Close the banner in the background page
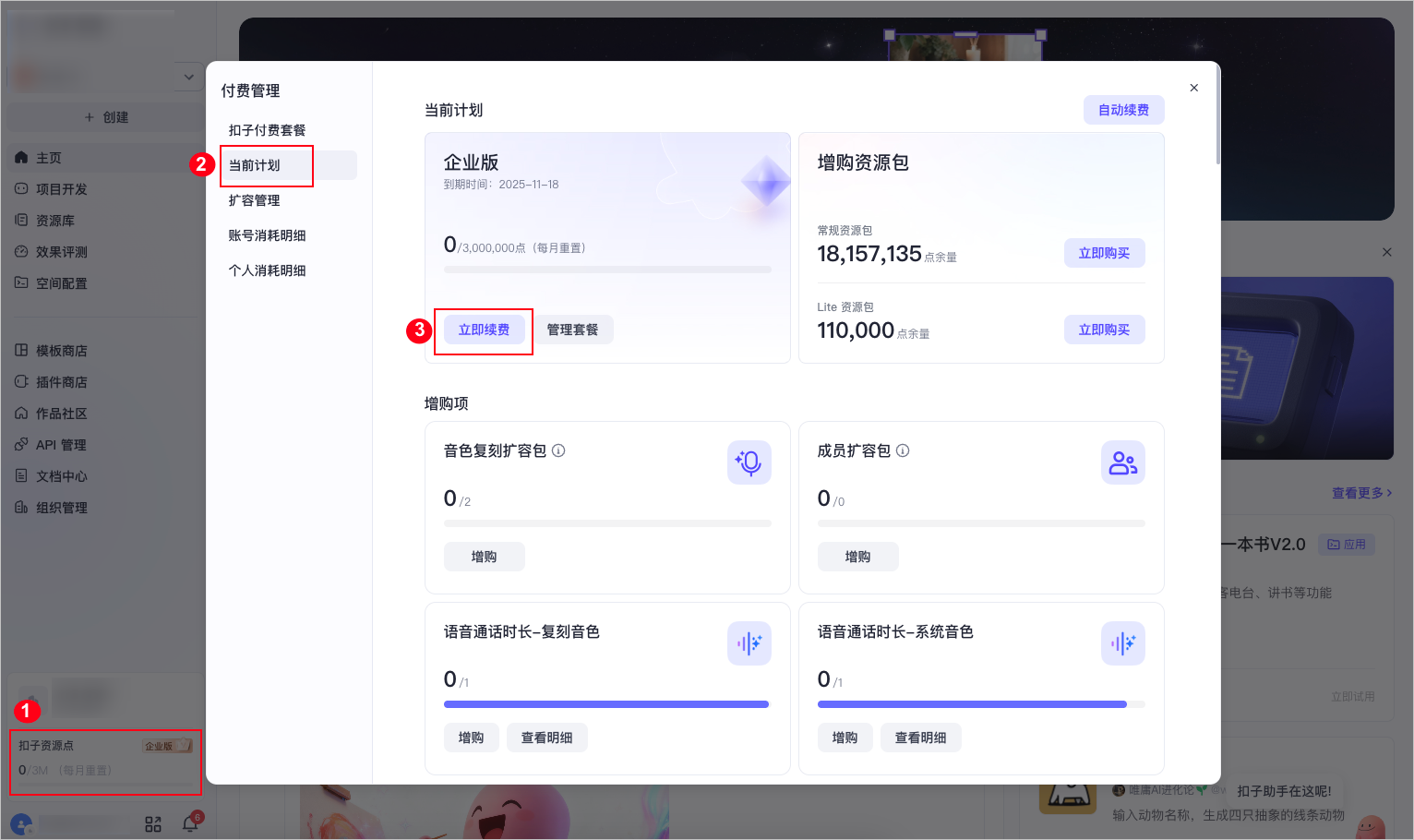The image size is (1414, 840). 1386,252
